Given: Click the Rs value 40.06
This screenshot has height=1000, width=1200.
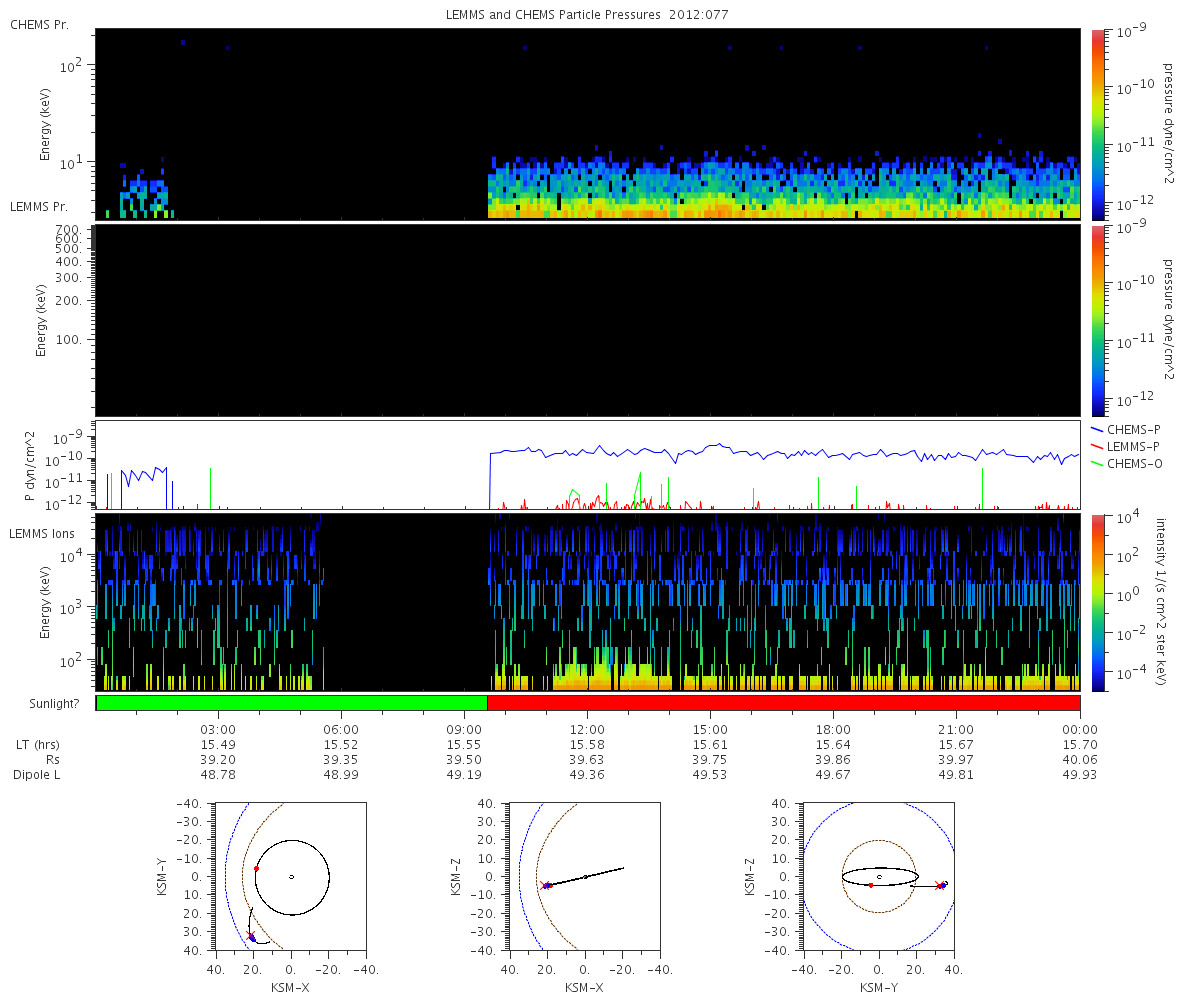Looking at the screenshot, I should pos(1080,760).
